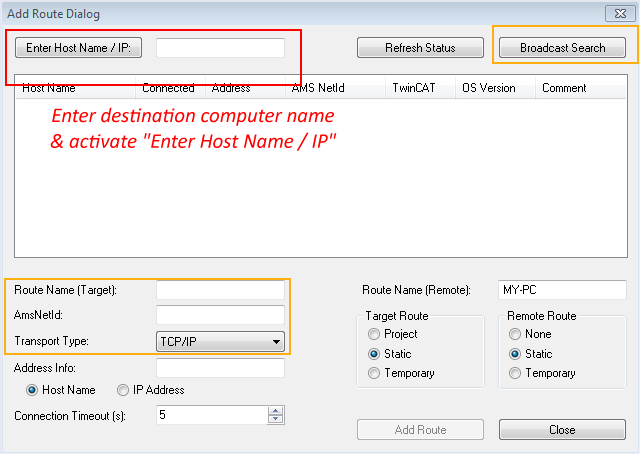Decrease Connection Timeout with the down arrow
The width and height of the screenshot is (640, 454).
tap(275, 419)
